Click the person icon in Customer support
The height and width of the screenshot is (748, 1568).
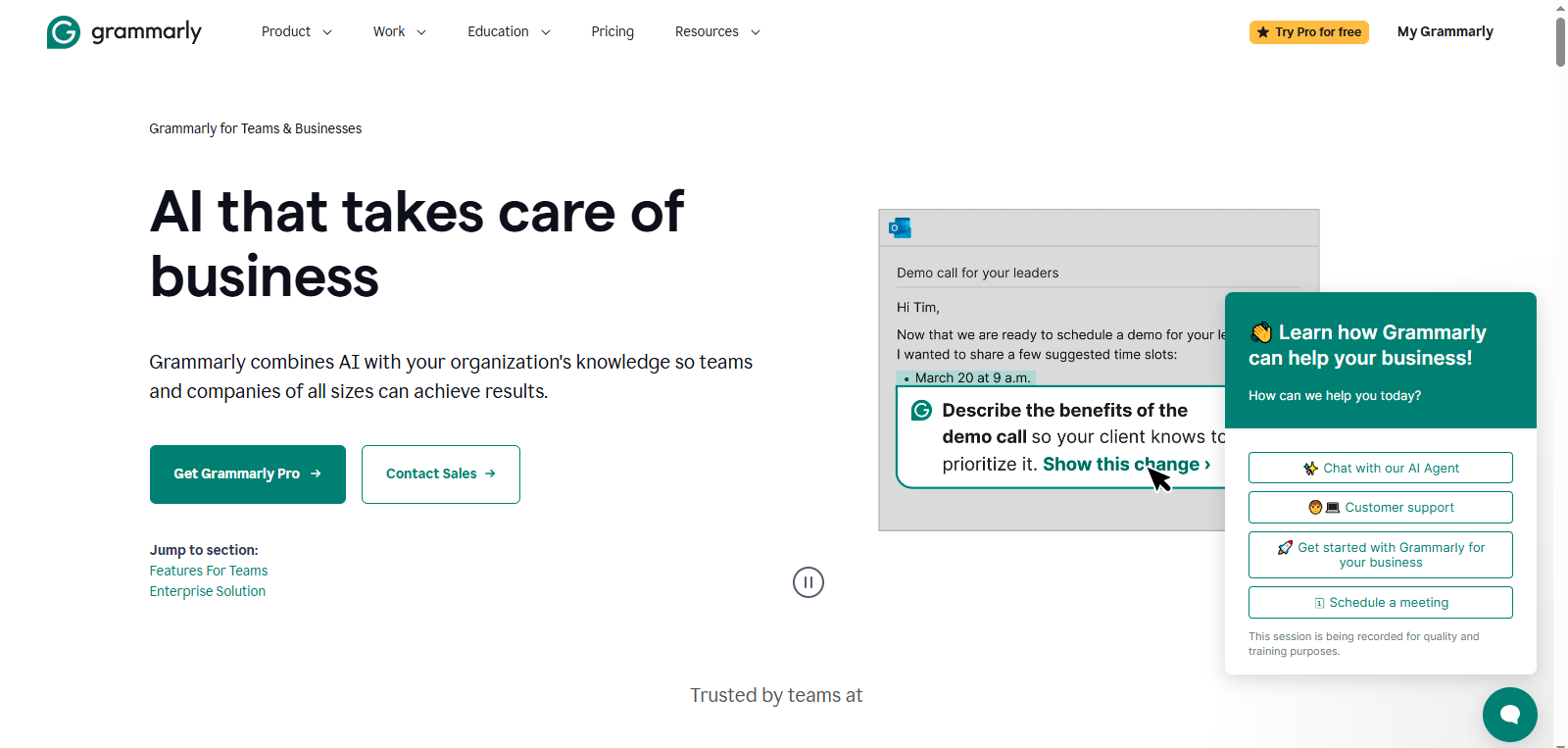coord(1315,507)
